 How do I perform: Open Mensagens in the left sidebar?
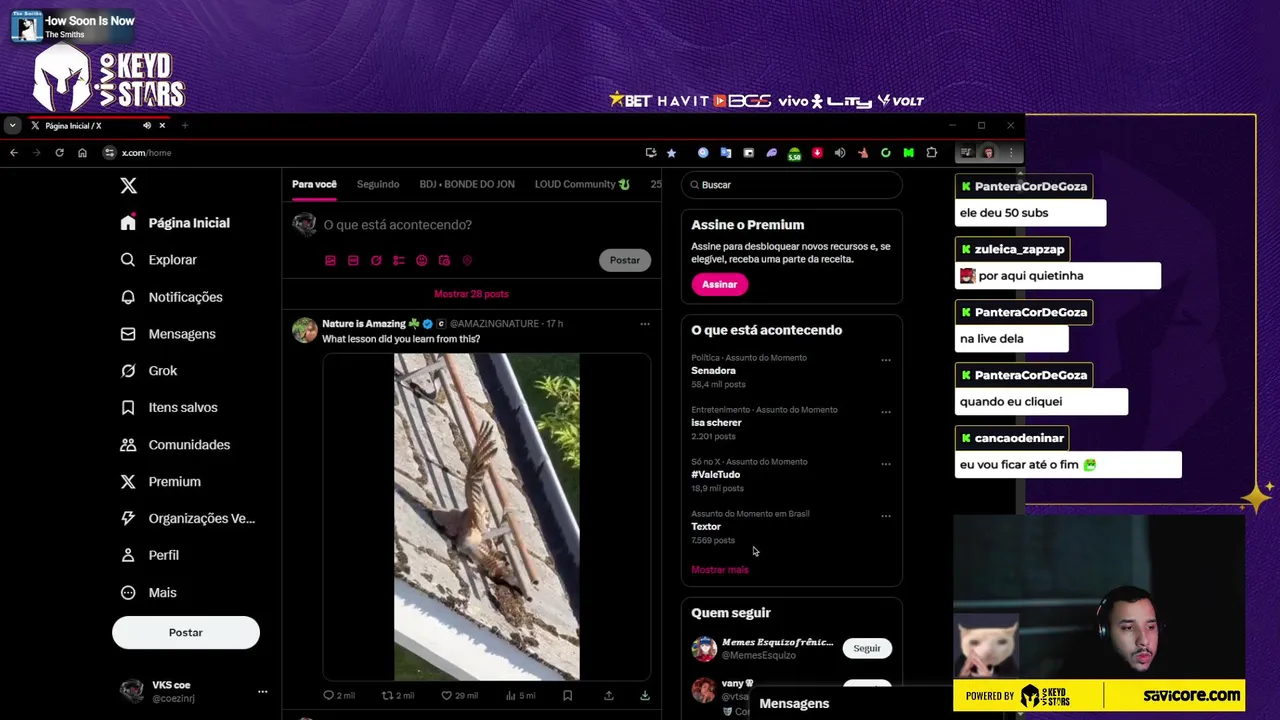tap(168, 334)
